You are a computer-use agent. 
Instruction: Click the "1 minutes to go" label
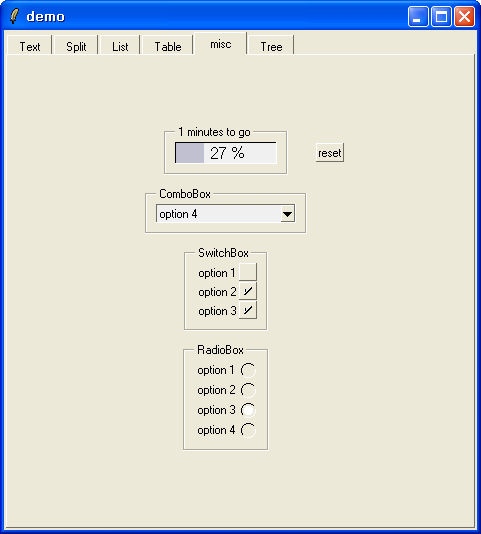pyautogui.click(x=214, y=132)
